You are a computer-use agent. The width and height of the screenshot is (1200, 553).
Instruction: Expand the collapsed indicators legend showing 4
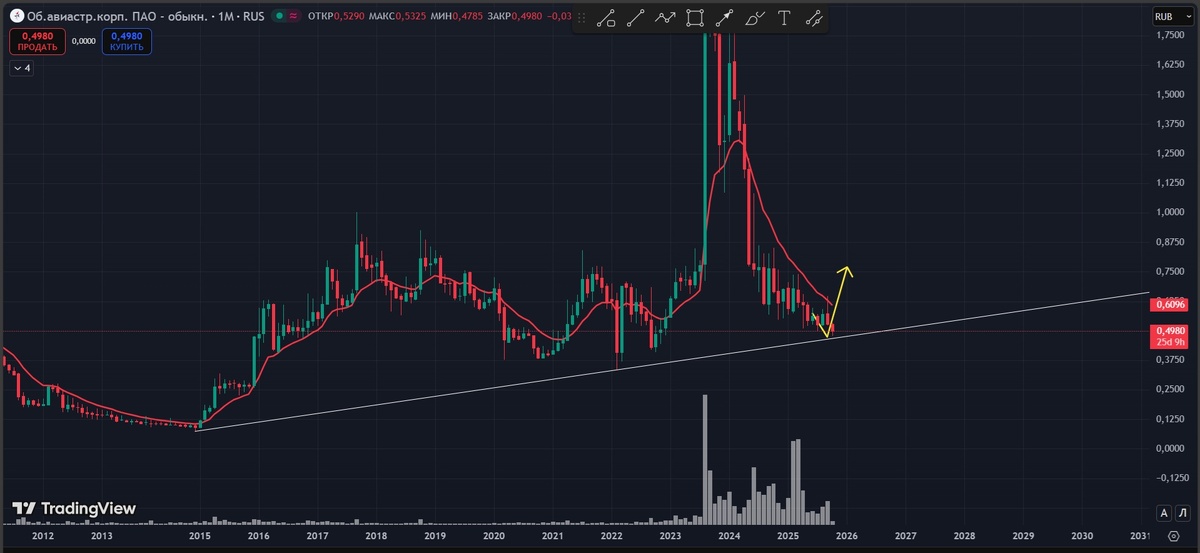point(22,68)
